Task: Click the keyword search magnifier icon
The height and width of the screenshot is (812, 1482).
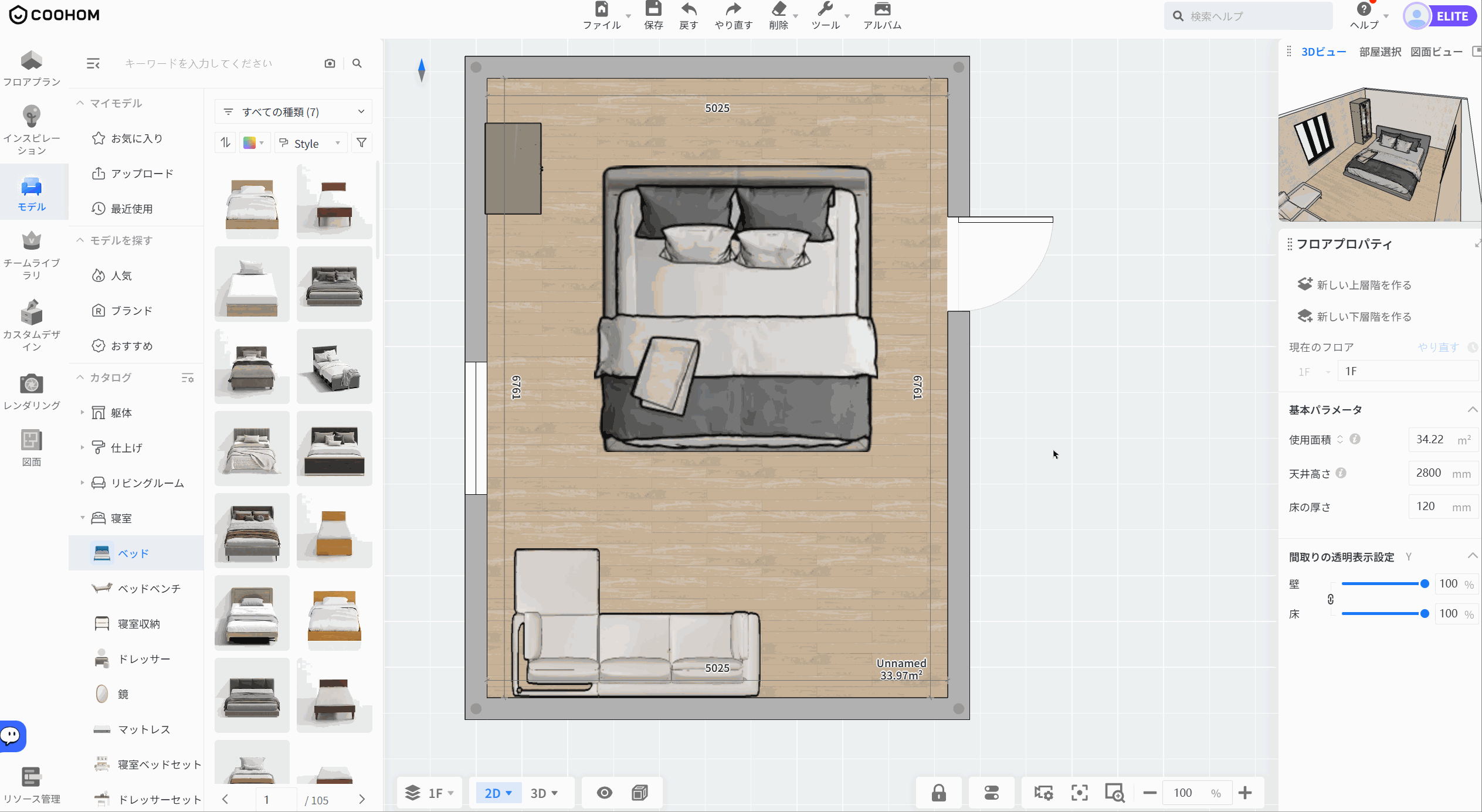Action: point(357,63)
